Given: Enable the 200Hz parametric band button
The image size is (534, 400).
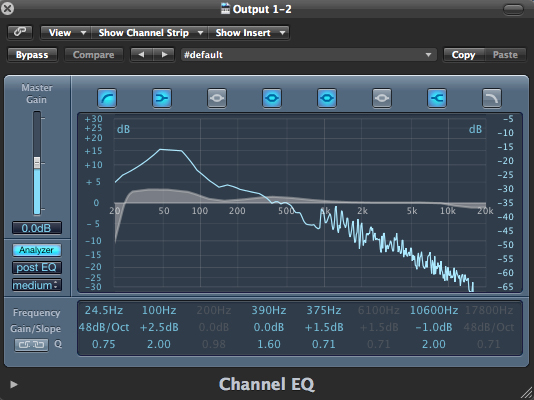Looking at the screenshot, I should (x=217, y=98).
